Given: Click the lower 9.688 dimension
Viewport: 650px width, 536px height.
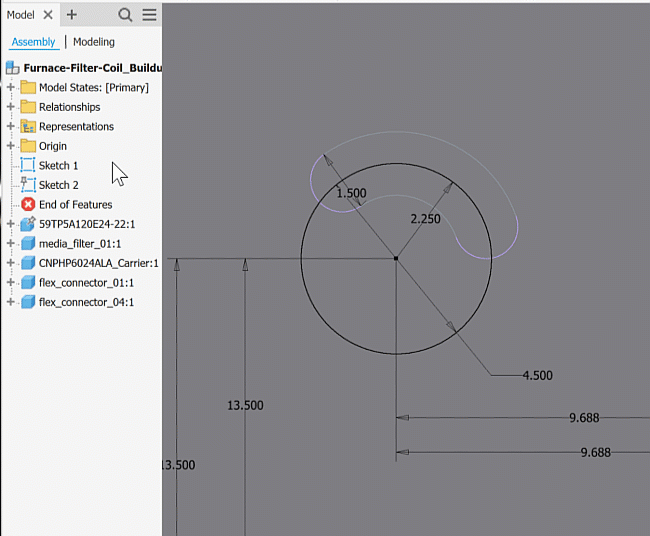Looking at the screenshot, I should click(x=595, y=452).
